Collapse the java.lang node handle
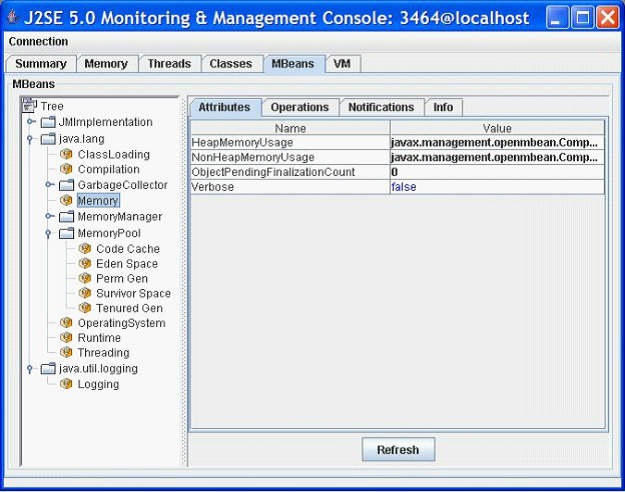The width and height of the screenshot is (625, 492). (x=29, y=139)
